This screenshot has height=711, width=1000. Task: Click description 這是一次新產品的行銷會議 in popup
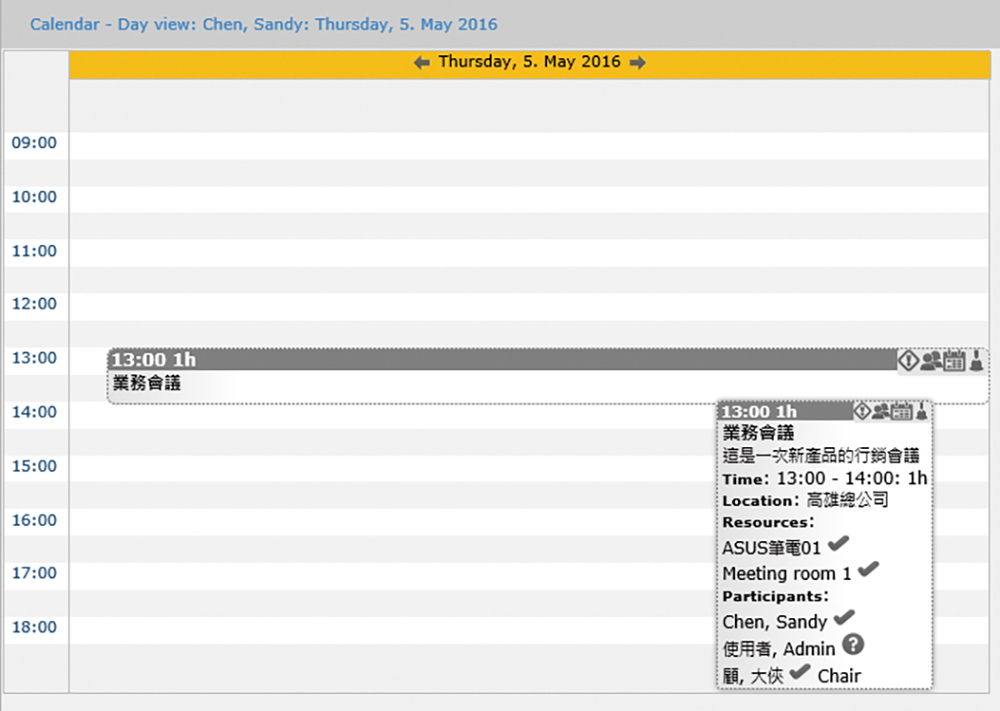821,455
